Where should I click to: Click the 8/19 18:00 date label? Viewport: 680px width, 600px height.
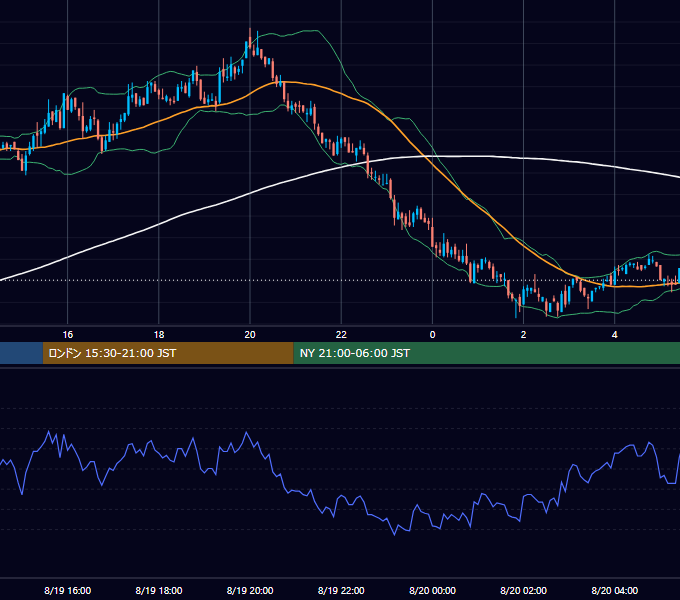(159, 590)
